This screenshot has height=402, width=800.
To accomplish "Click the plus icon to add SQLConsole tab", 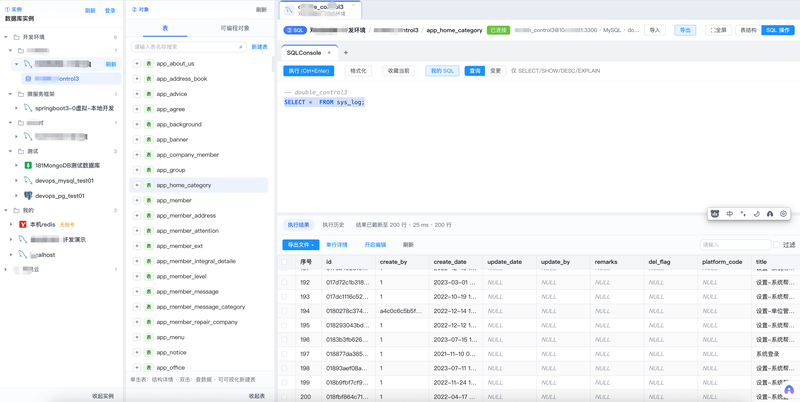I will tap(345, 53).
